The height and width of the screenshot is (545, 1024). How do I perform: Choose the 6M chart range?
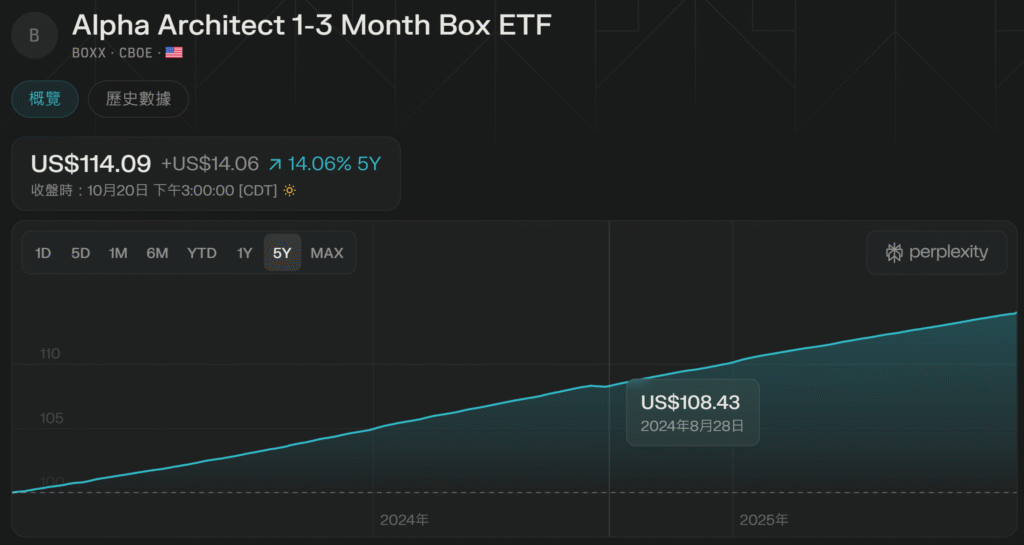pos(157,253)
